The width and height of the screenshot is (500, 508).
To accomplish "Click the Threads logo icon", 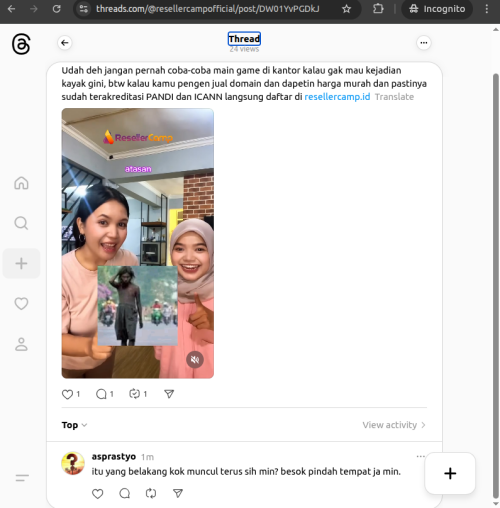I will [x=21, y=44].
